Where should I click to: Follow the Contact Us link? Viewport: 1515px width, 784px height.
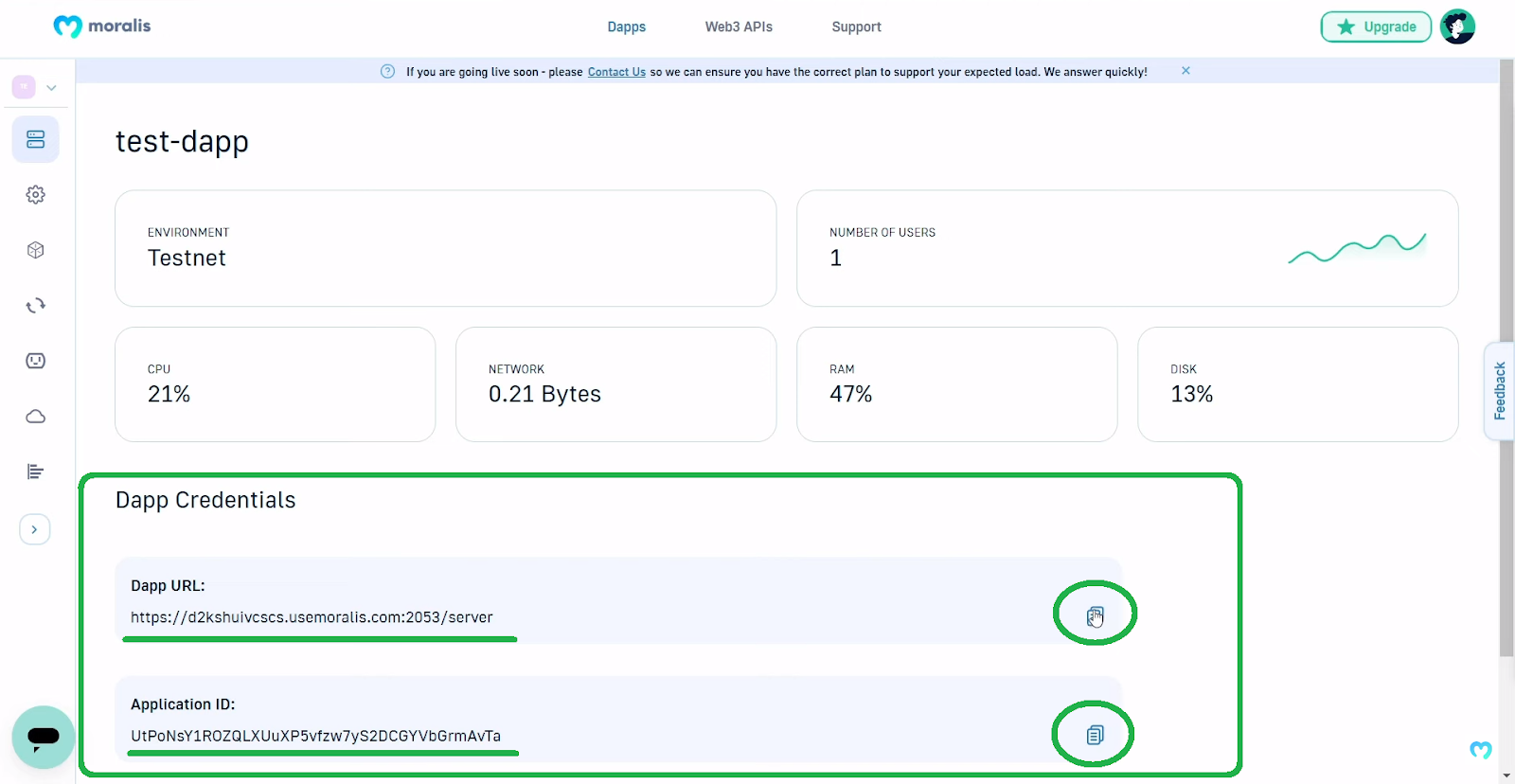(616, 72)
